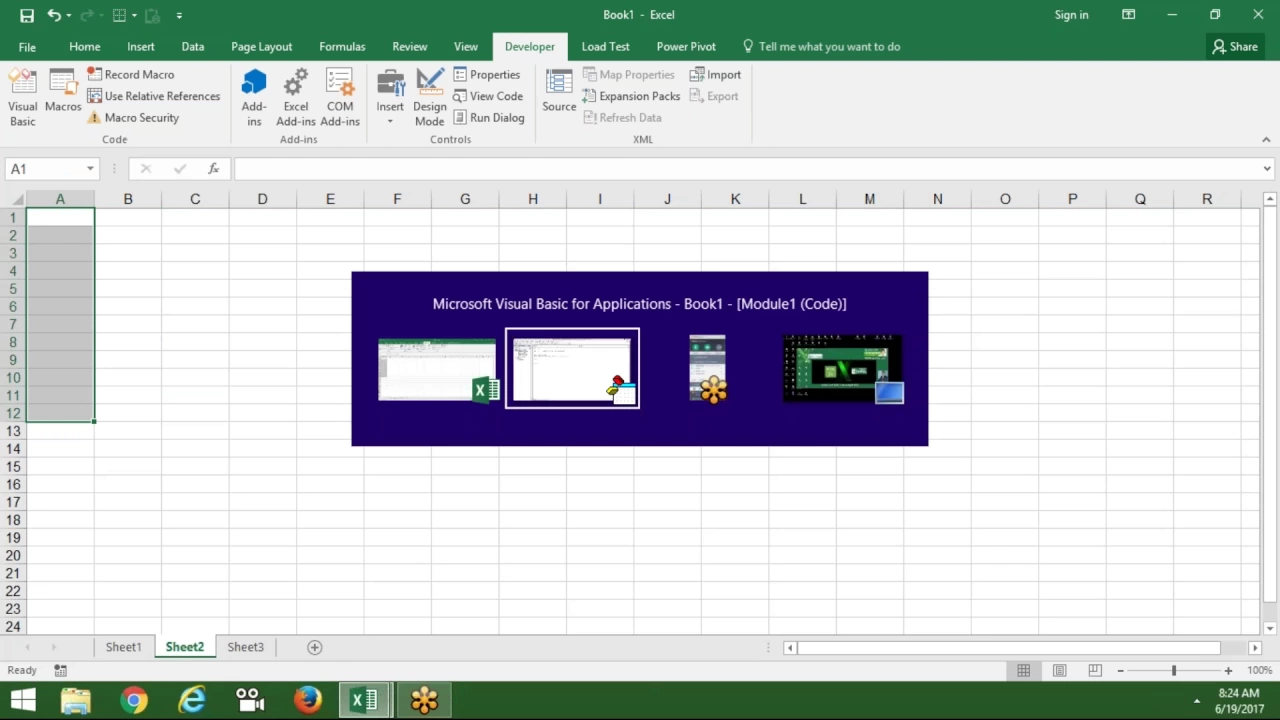Click the Select All corner button
Viewport: 1280px width, 720px height.
pos(13,199)
